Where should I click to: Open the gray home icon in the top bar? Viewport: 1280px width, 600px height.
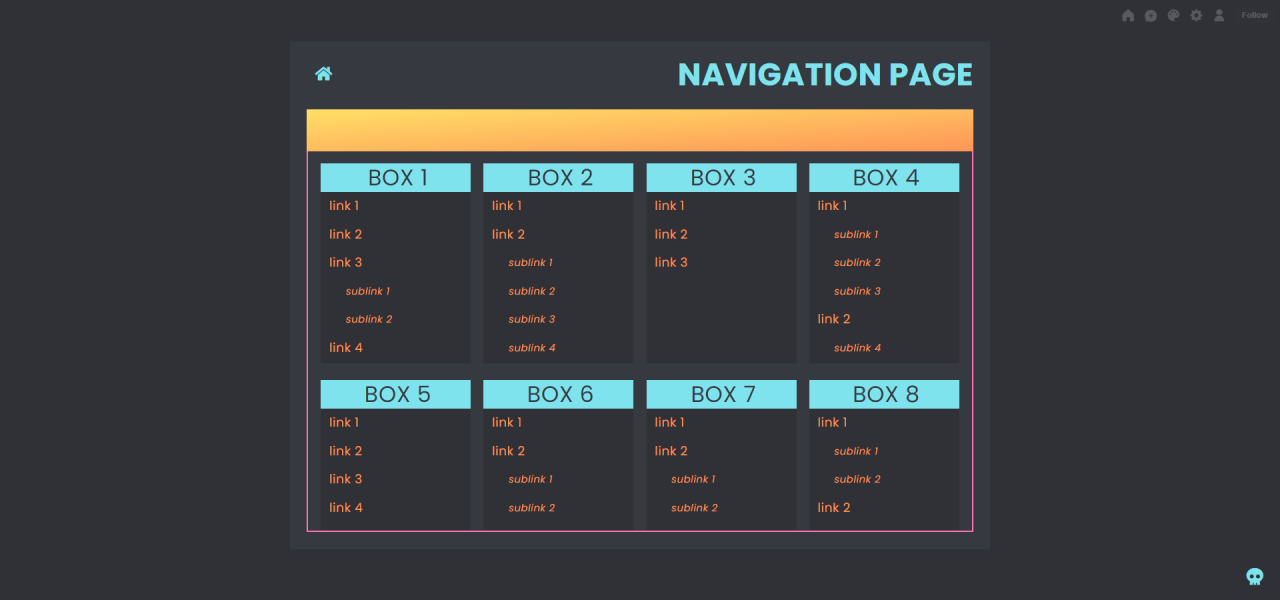tap(1128, 16)
